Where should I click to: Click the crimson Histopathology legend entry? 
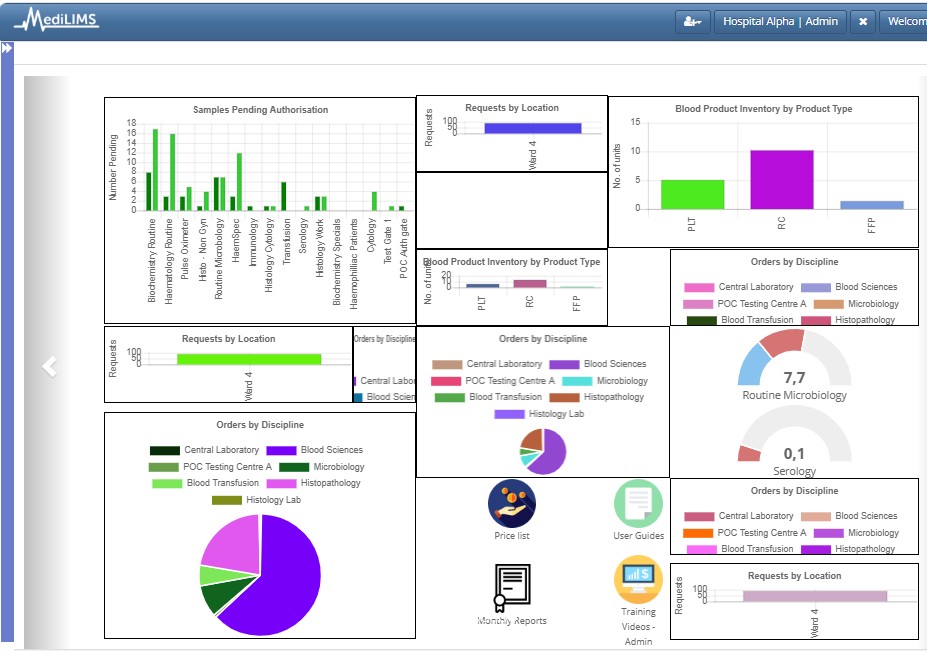pyautogui.click(x=848, y=320)
